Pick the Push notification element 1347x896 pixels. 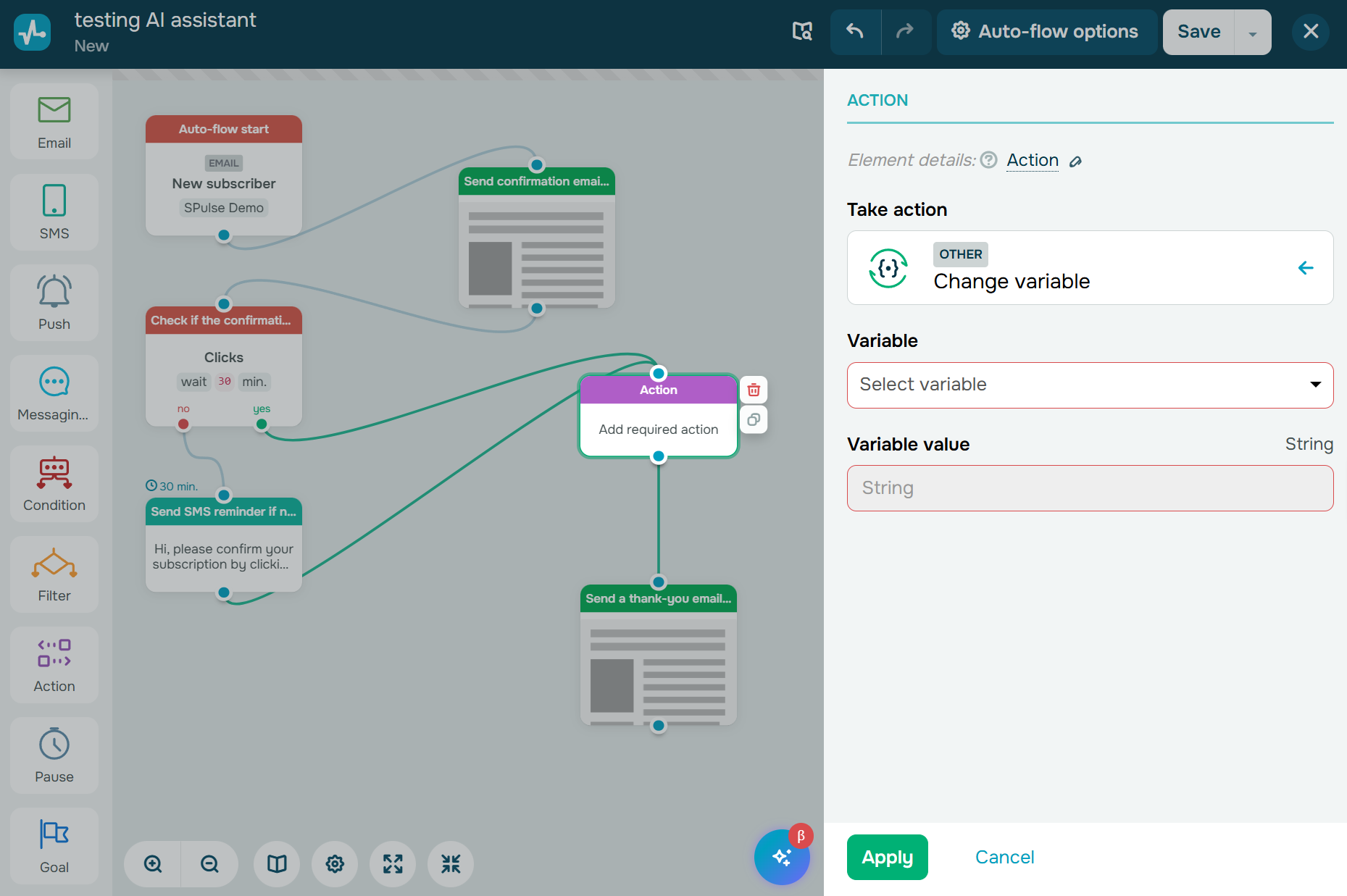pyautogui.click(x=54, y=303)
